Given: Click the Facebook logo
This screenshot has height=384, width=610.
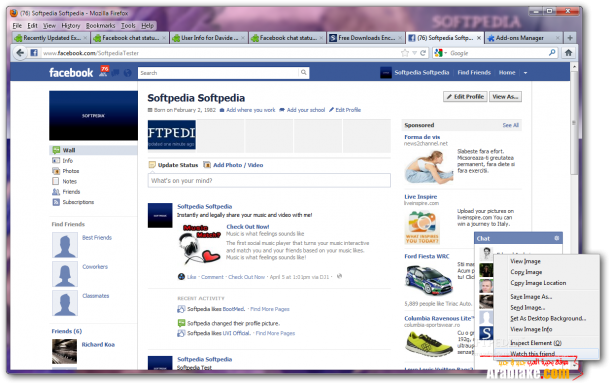Looking at the screenshot, I should click(71, 73).
